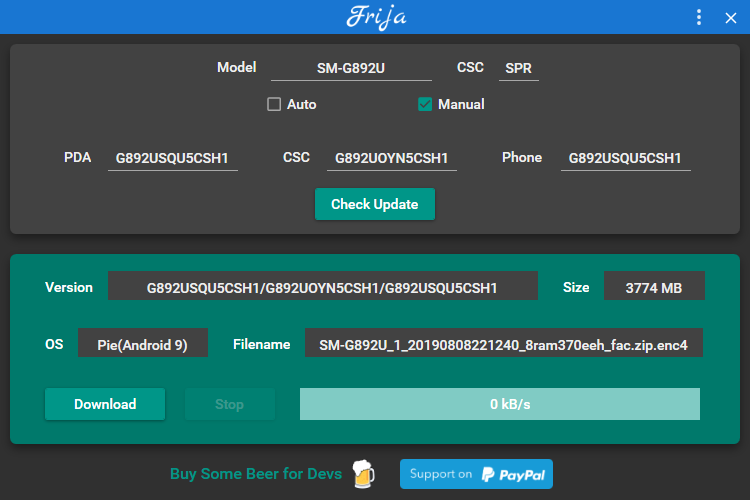
Task: Click the PayPal logo
Action: tap(511, 474)
